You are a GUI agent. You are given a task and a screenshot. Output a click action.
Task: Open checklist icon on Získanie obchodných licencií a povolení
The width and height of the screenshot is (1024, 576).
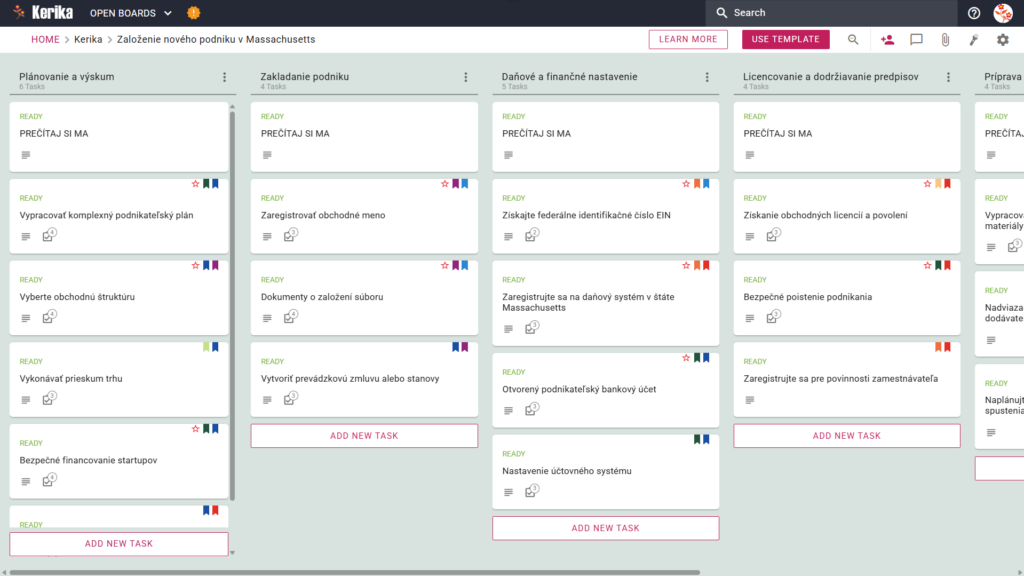coord(773,235)
